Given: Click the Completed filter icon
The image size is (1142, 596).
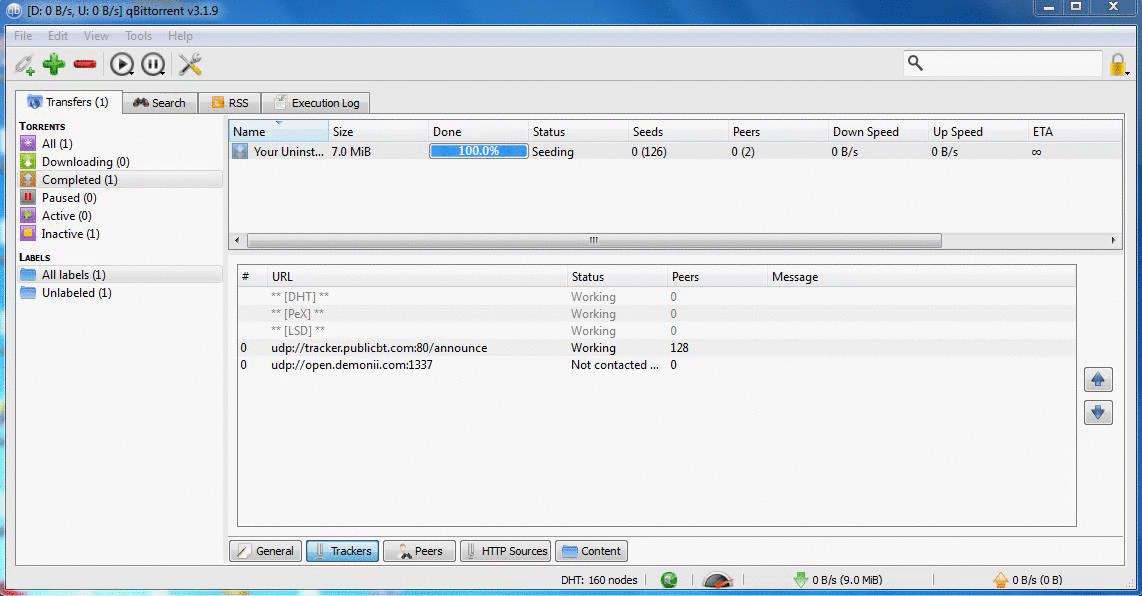Looking at the screenshot, I should 28,179.
